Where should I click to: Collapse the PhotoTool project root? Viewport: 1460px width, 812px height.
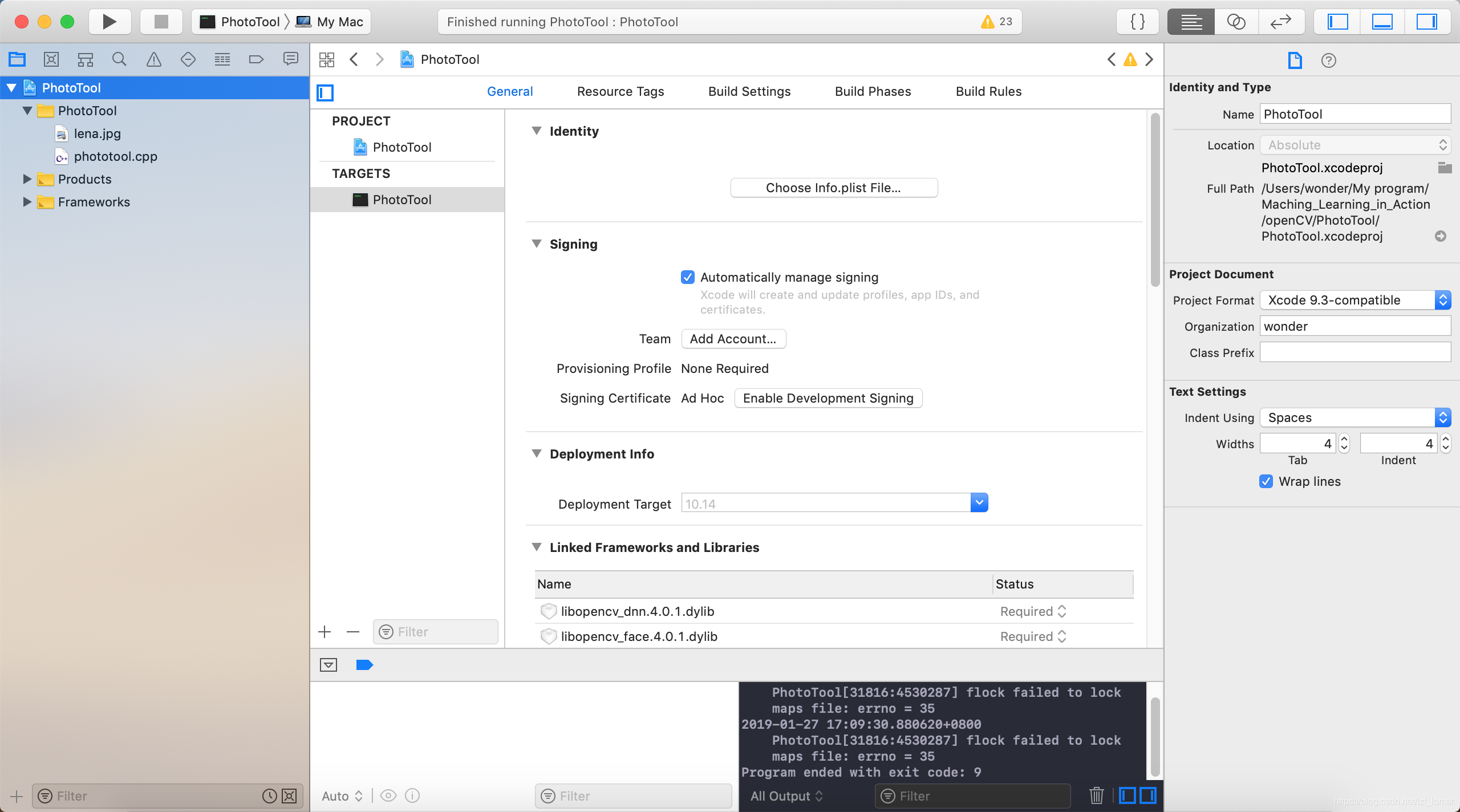coord(11,88)
